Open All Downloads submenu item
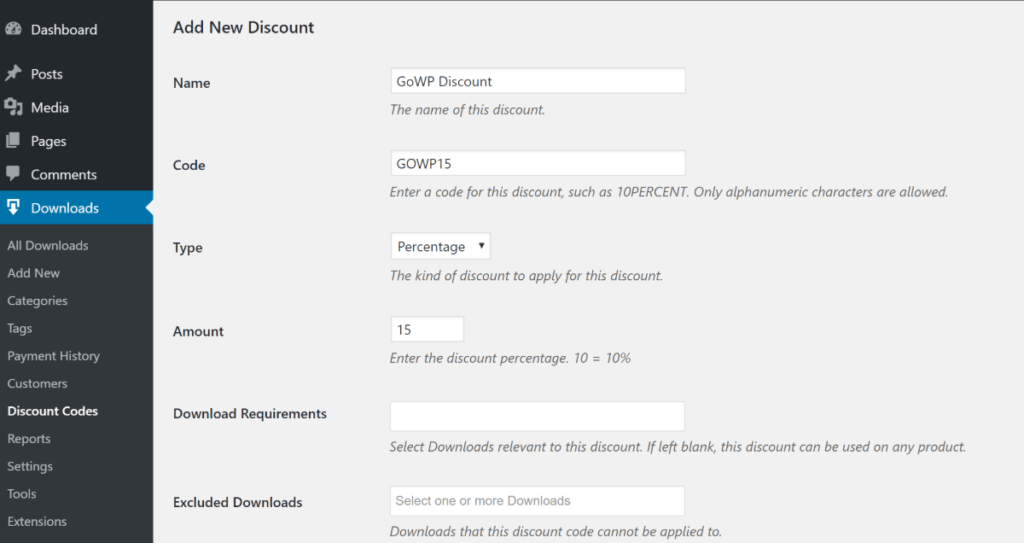Image resolution: width=1024 pixels, height=543 pixels. tap(48, 246)
